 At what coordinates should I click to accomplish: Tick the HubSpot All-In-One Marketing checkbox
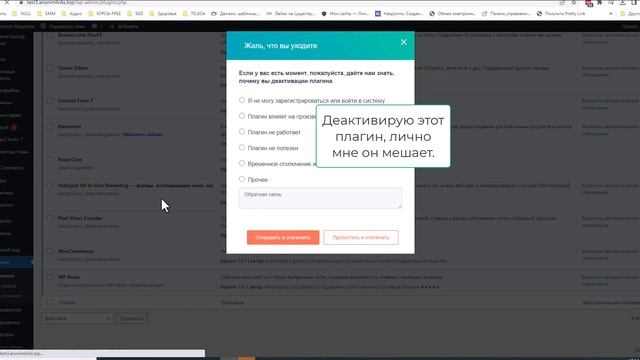click(50, 186)
